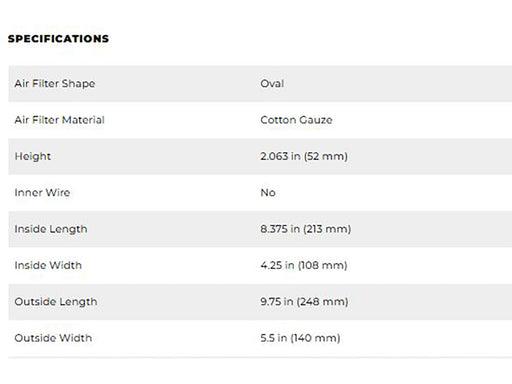The image size is (512, 384).
Task: Select the Inside Width label
Action: [x=48, y=265]
